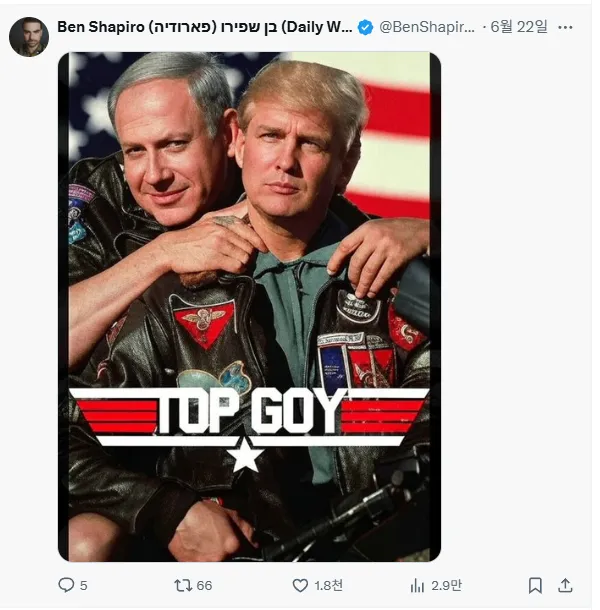Click the blue verified badge
Image resolution: width=600 pixels, height=610 pixels.
coord(366,27)
